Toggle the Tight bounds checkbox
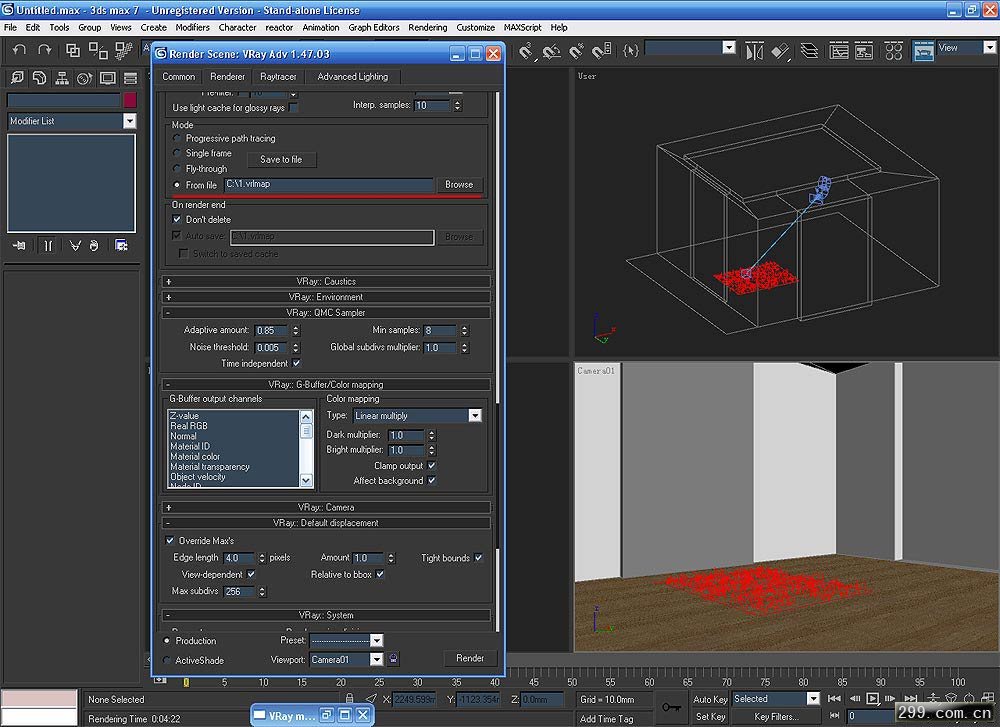Viewport: 1000px width, 727px height. point(478,558)
